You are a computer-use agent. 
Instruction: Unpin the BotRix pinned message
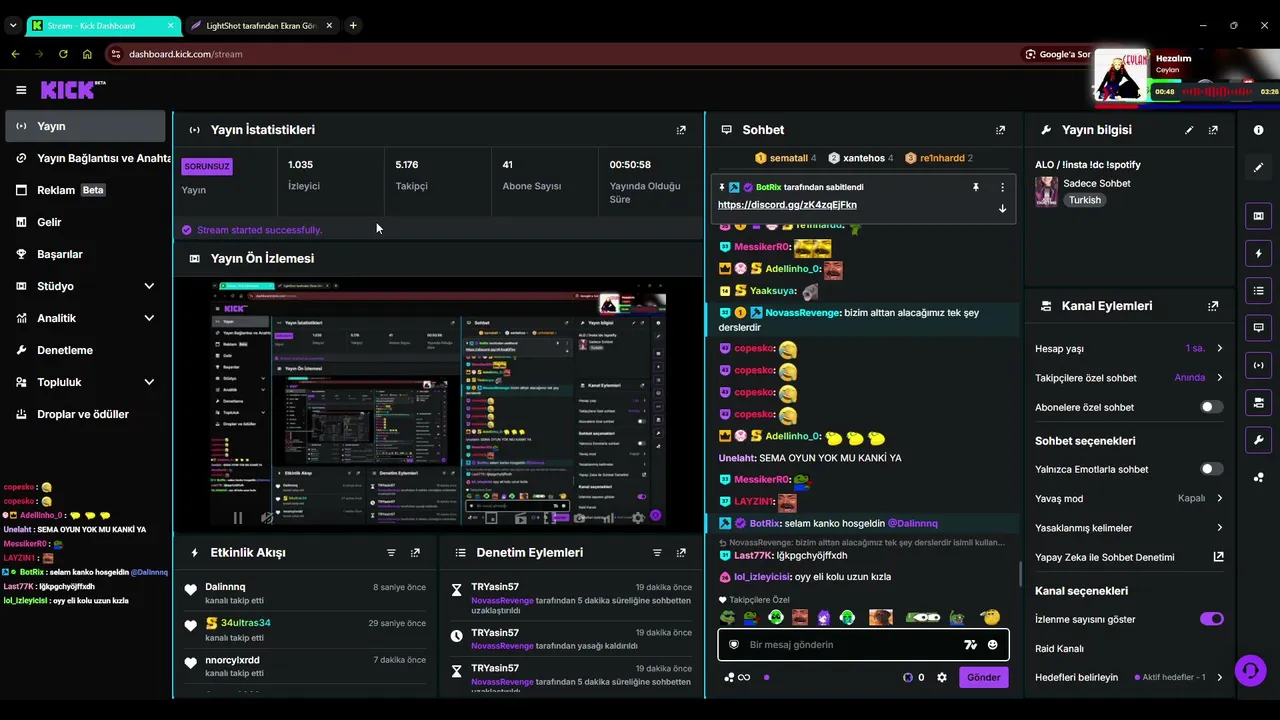coord(976,187)
